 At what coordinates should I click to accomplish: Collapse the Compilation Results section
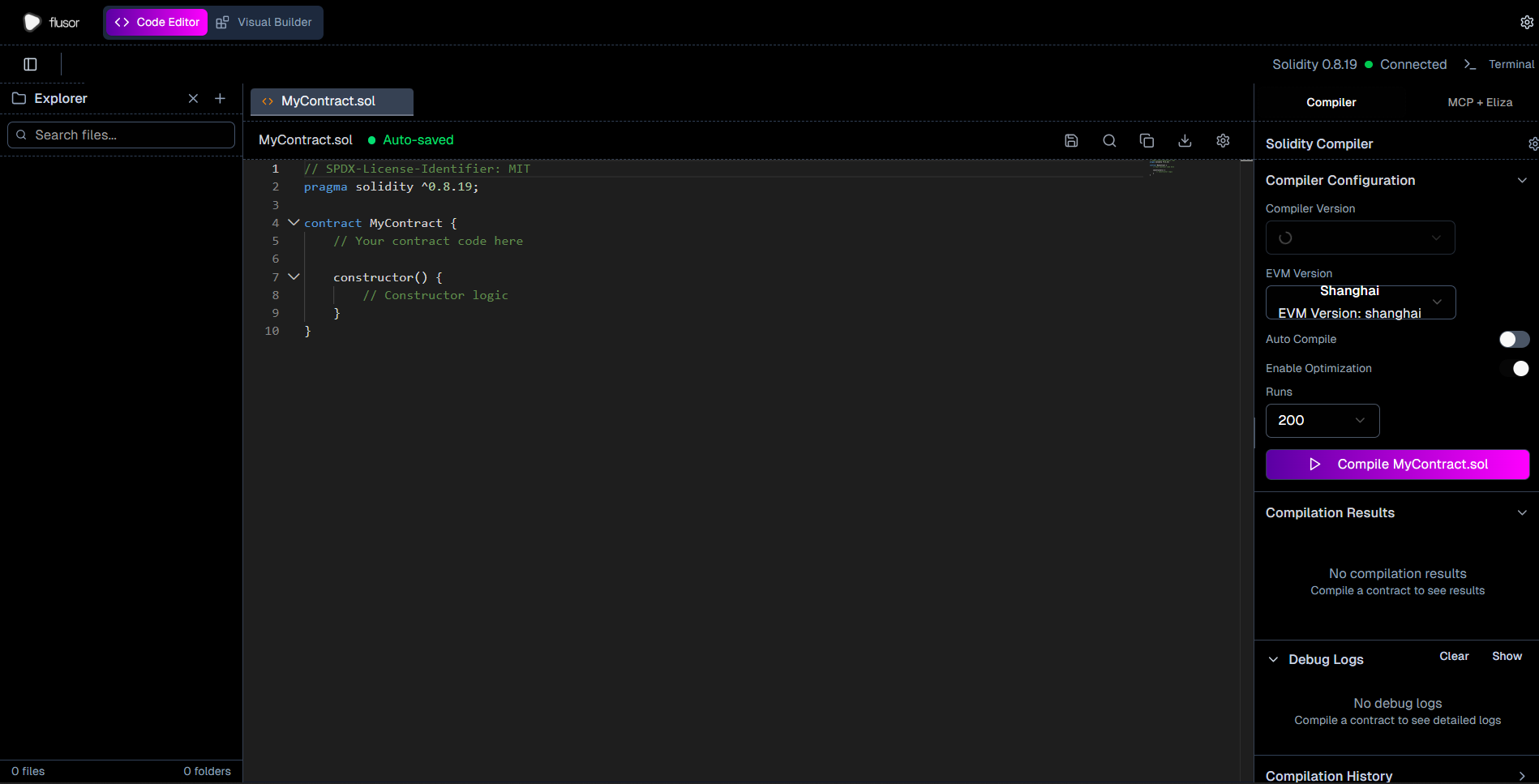coord(1522,512)
